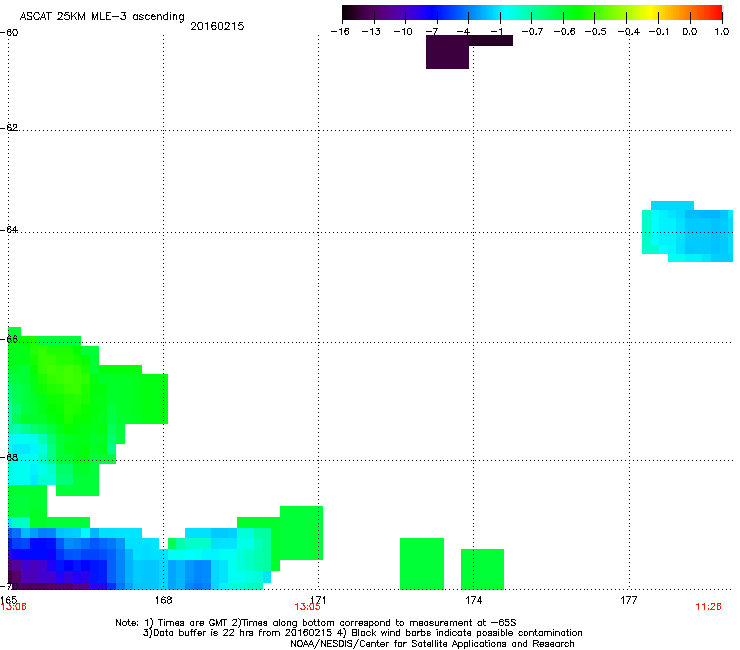Click the red end of the color bar
The height and width of the screenshot is (650, 740).
point(715,13)
